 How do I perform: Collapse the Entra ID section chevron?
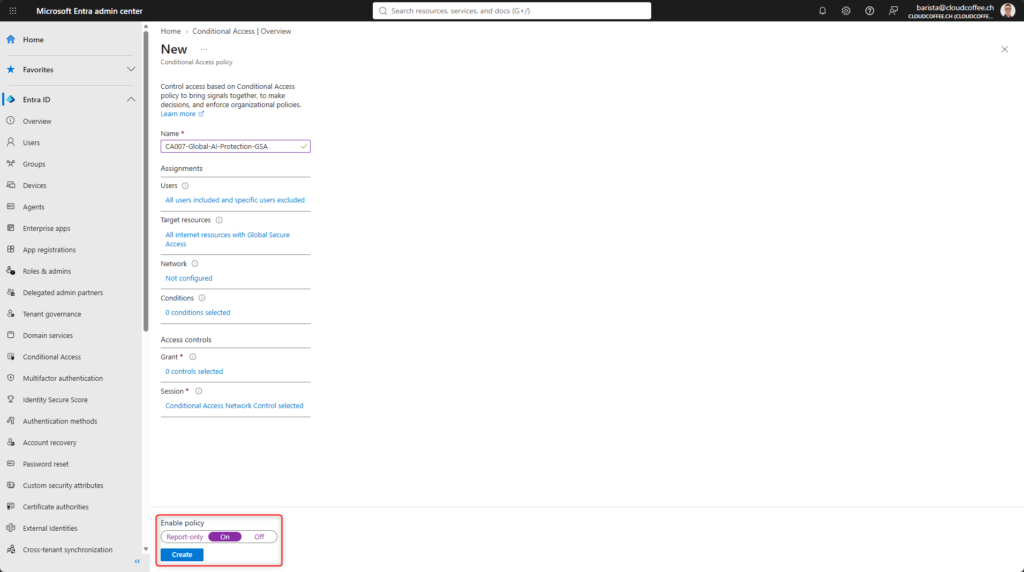click(x=131, y=99)
